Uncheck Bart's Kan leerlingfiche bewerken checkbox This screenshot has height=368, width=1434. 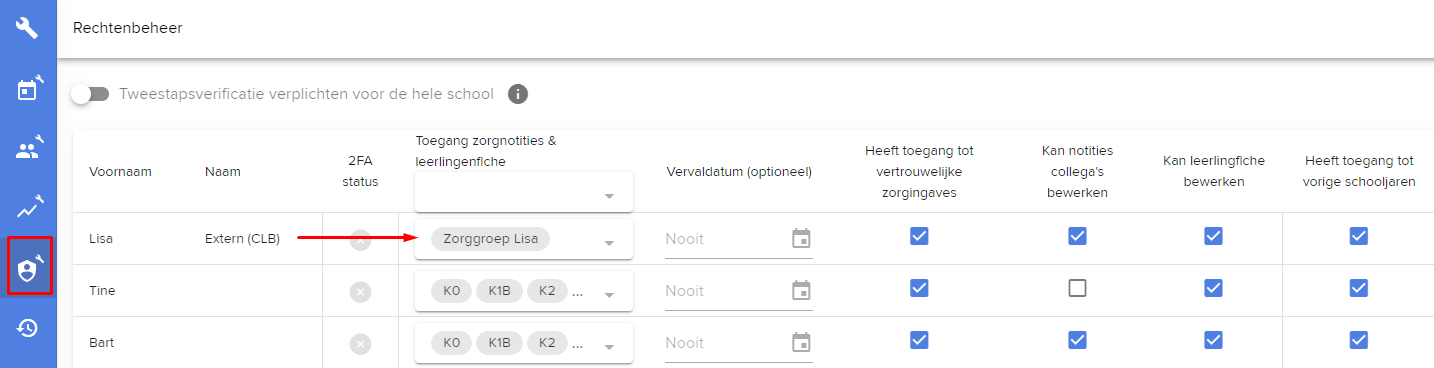click(1213, 340)
